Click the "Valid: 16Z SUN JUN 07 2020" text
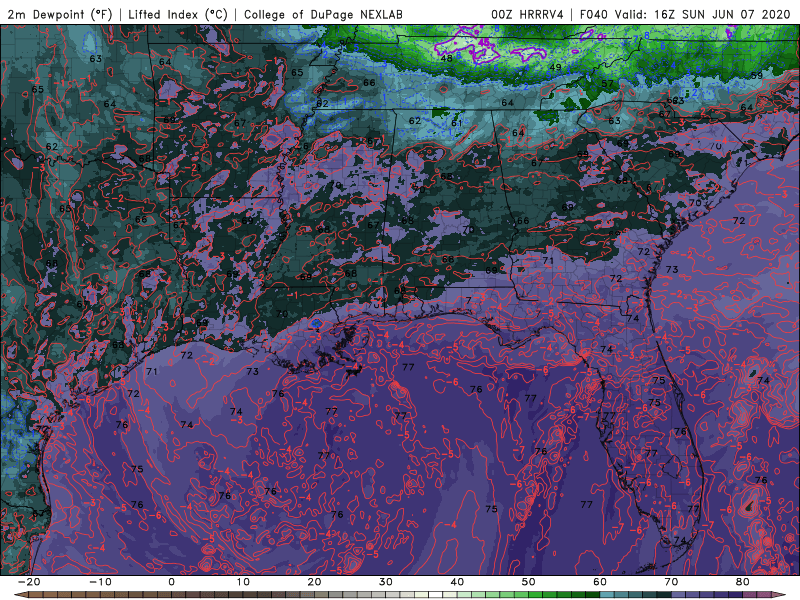The height and width of the screenshot is (600, 800). click(x=702, y=14)
